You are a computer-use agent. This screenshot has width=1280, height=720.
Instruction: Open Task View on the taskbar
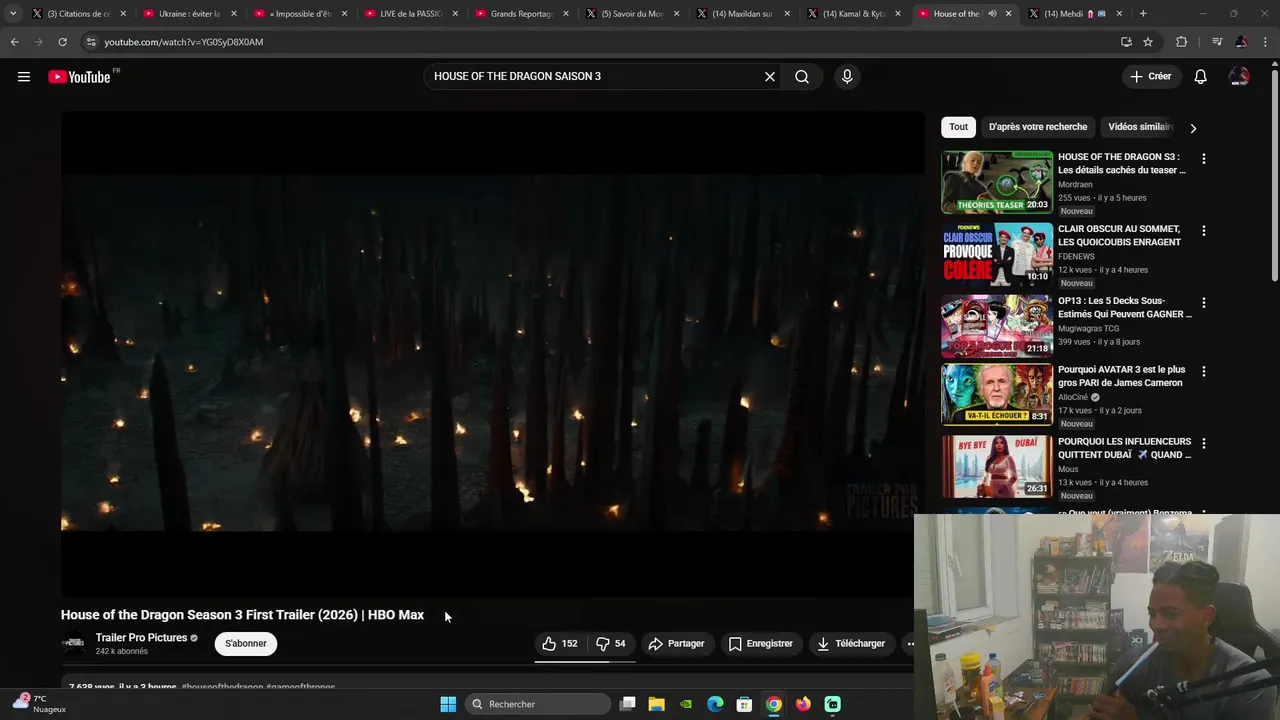[x=628, y=704]
